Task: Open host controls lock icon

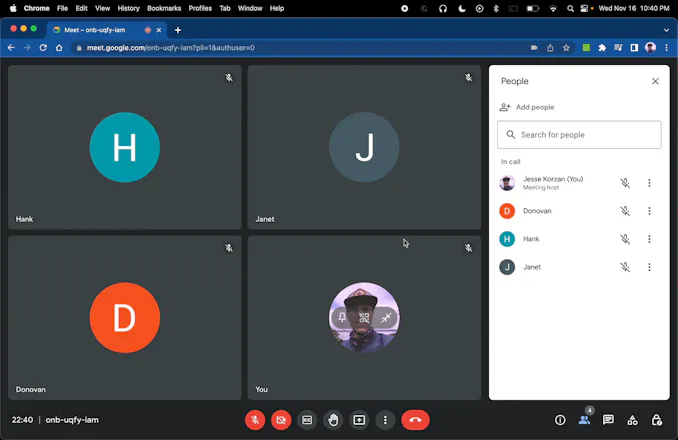Action: pos(656,420)
